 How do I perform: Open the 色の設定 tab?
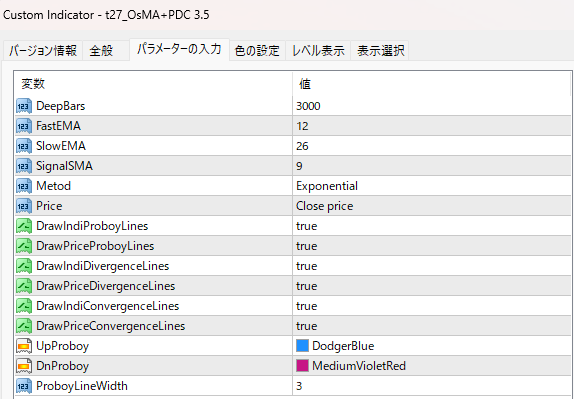[257, 51]
